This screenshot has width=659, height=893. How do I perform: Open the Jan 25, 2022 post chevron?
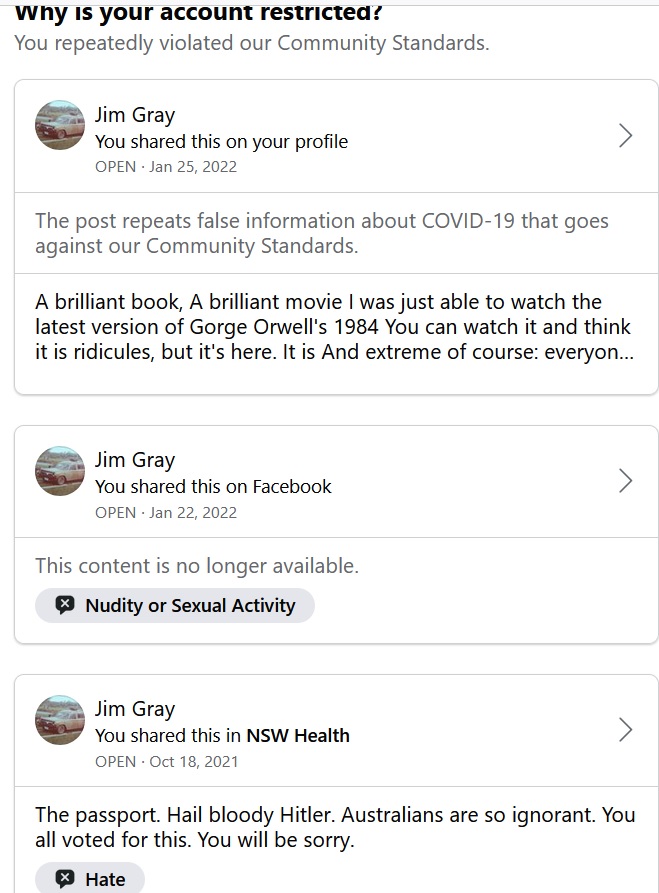click(x=625, y=136)
